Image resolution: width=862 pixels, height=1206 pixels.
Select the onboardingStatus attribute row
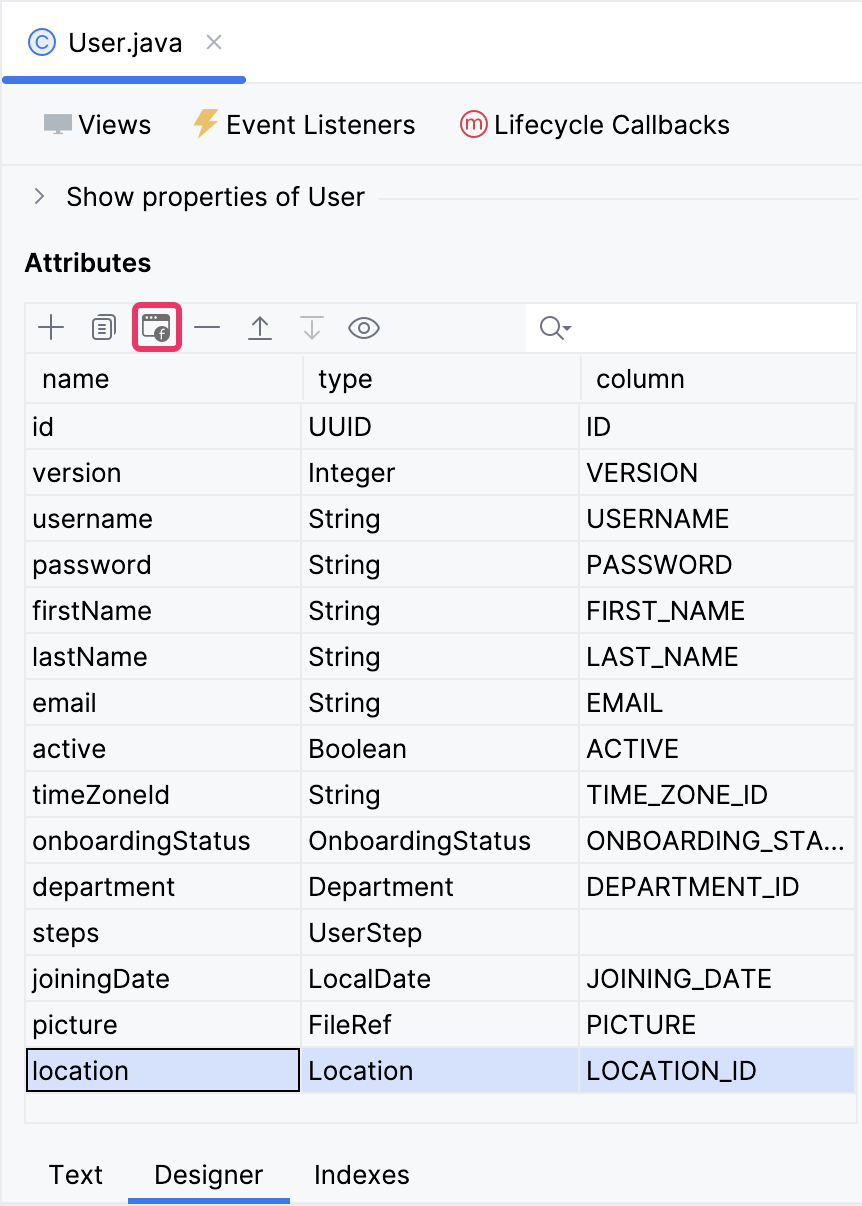coord(141,841)
